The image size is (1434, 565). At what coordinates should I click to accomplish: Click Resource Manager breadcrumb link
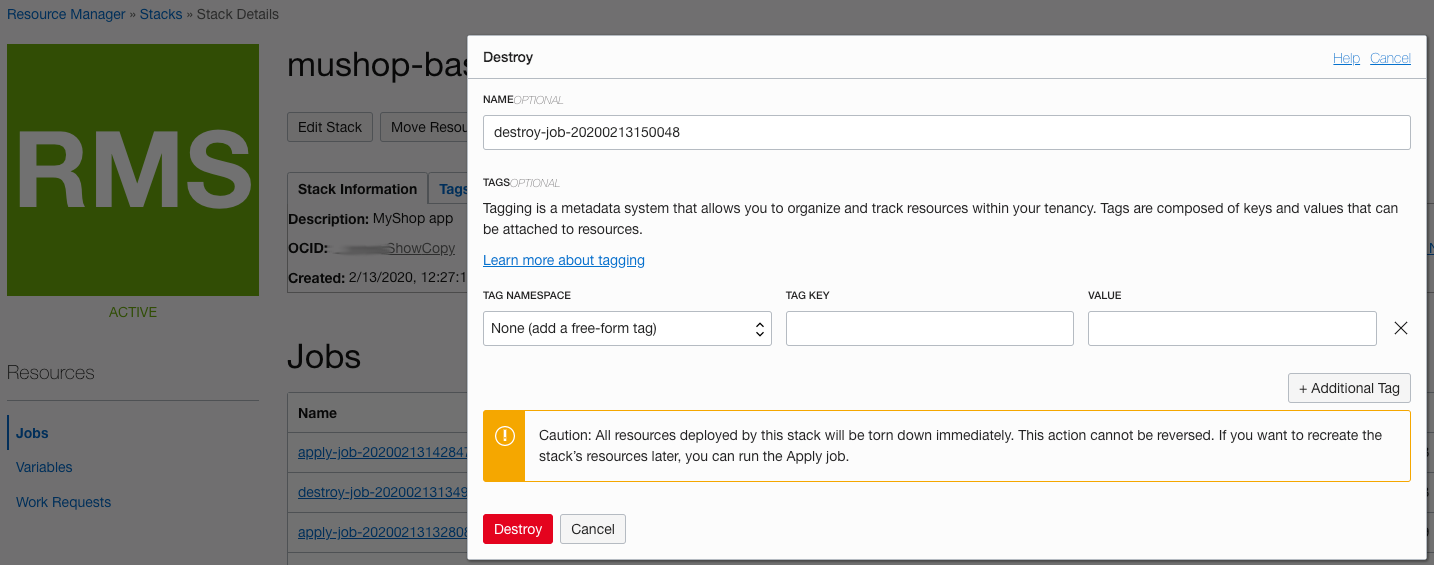(x=66, y=14)
